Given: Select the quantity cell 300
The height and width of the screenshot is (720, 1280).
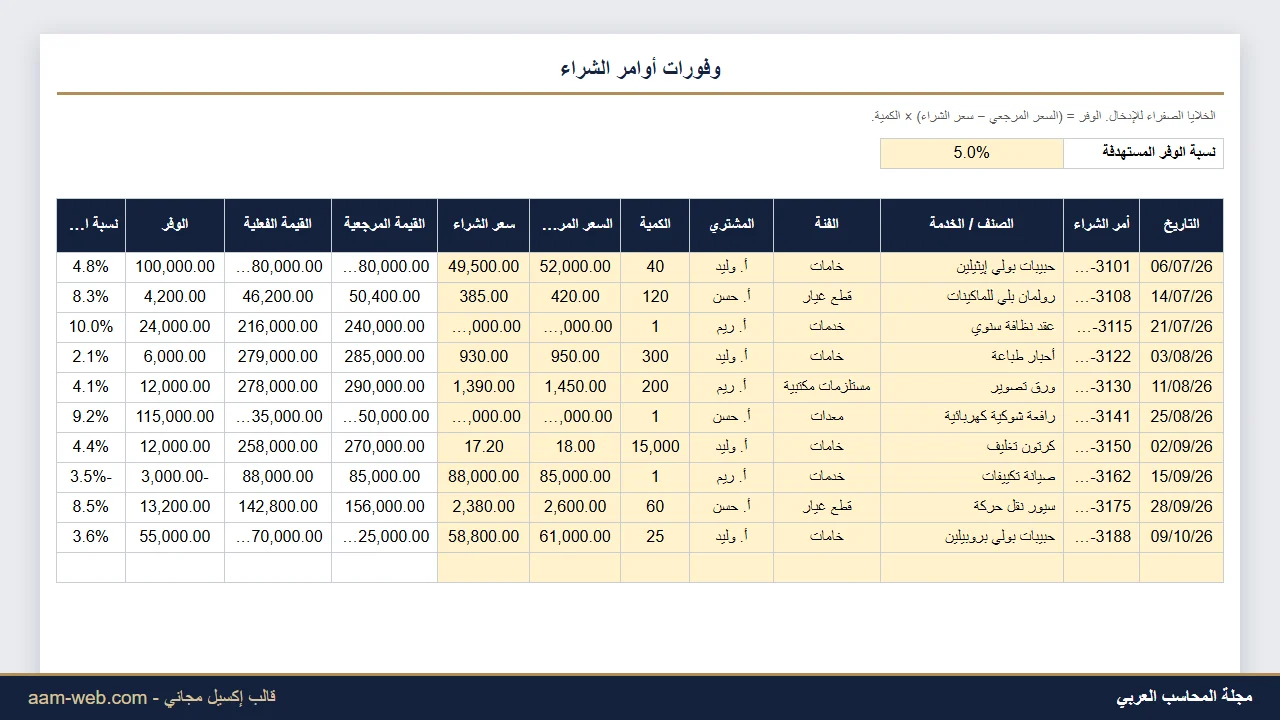Looking at the screenshot, I should pyautogui.click(x=655, y=357).
